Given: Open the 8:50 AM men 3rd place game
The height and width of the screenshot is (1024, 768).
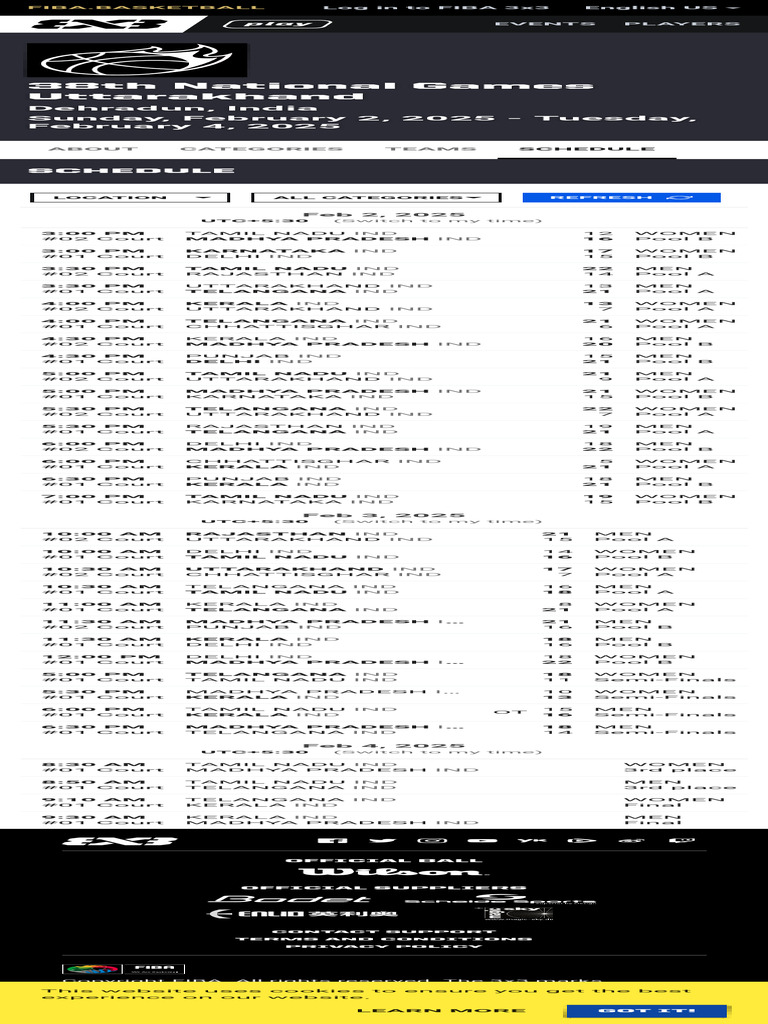Looking at the screenshot, I should 384,785.
